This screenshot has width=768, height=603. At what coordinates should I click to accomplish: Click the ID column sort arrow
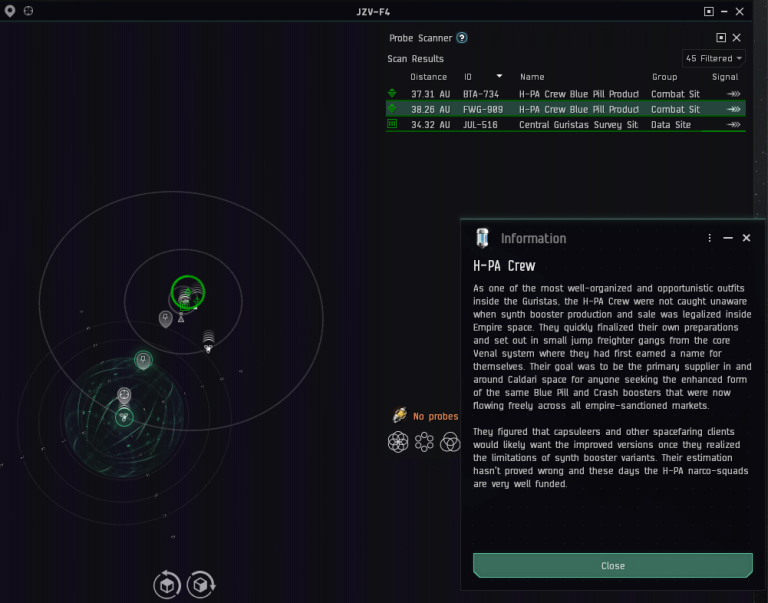[x=499, y=76]
